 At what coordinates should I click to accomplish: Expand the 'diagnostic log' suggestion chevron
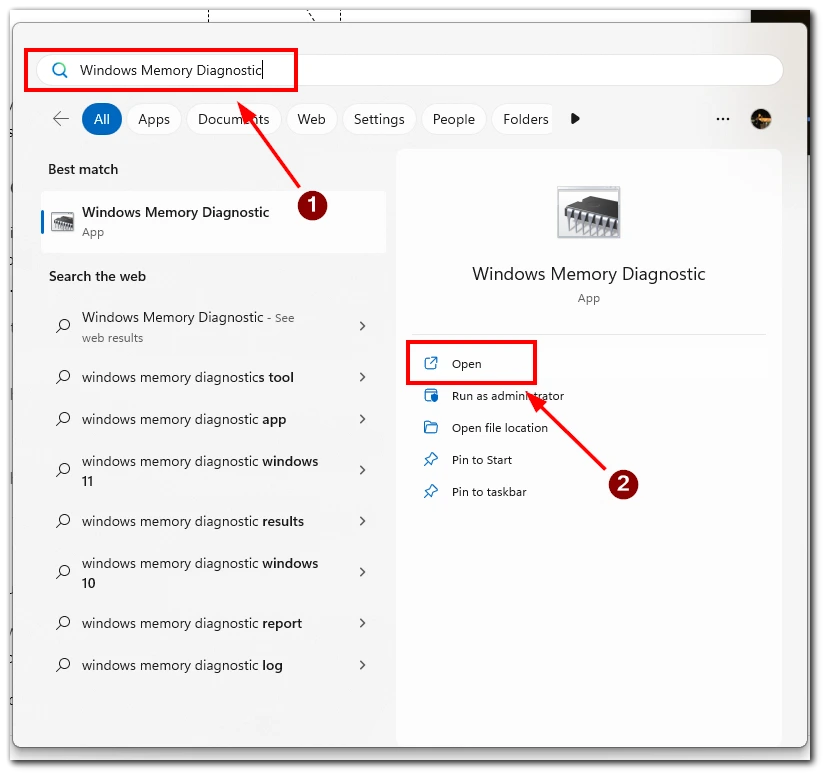pos(362,665)
